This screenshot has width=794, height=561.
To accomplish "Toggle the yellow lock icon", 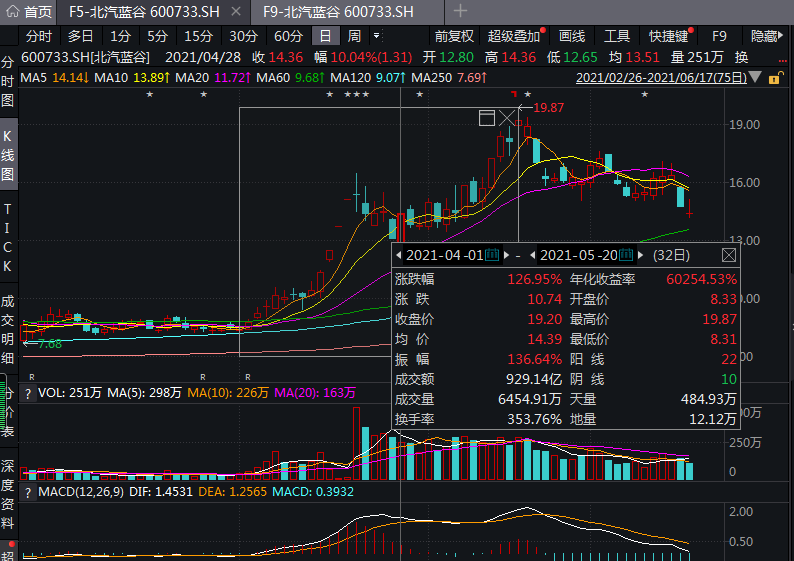I will pos(775,78).
